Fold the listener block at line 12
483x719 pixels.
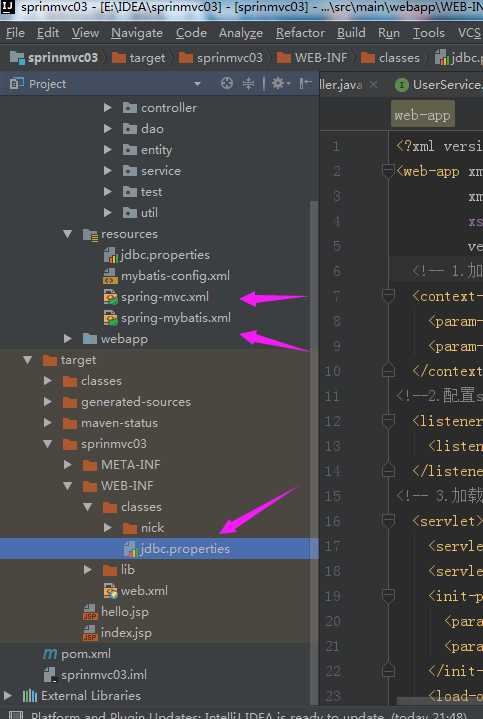389,421
